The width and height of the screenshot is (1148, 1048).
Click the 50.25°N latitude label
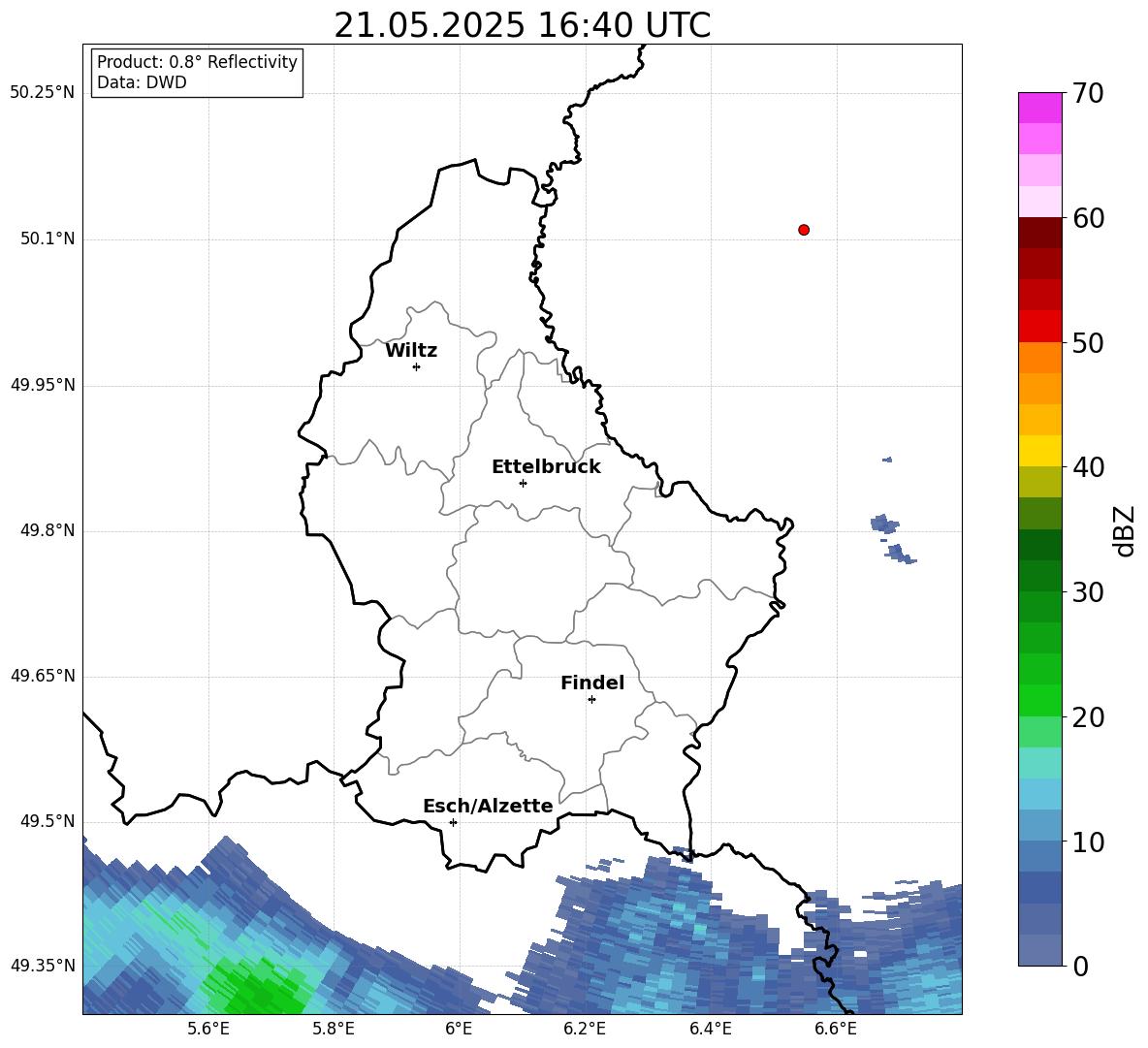tap(42, 93)
